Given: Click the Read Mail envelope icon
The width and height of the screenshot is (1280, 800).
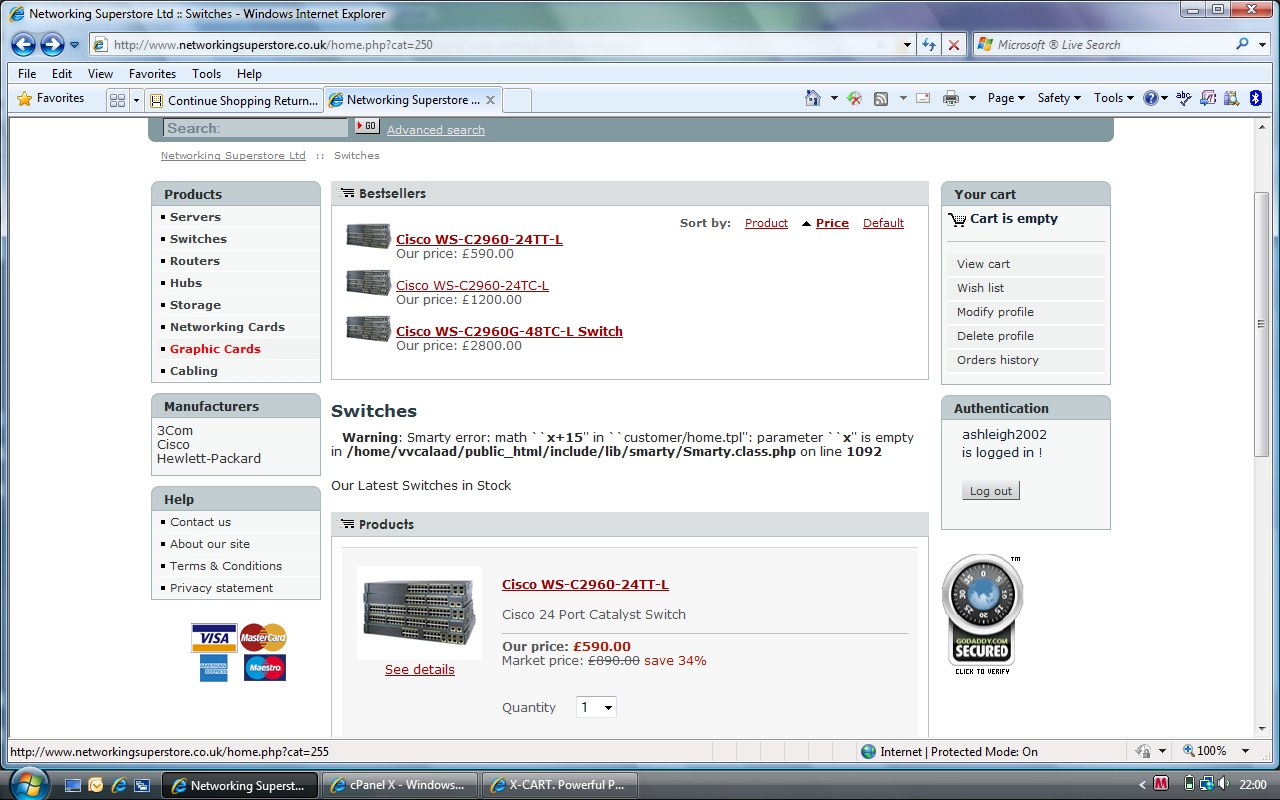Looking at the screenshot, I should pos(923,98).
